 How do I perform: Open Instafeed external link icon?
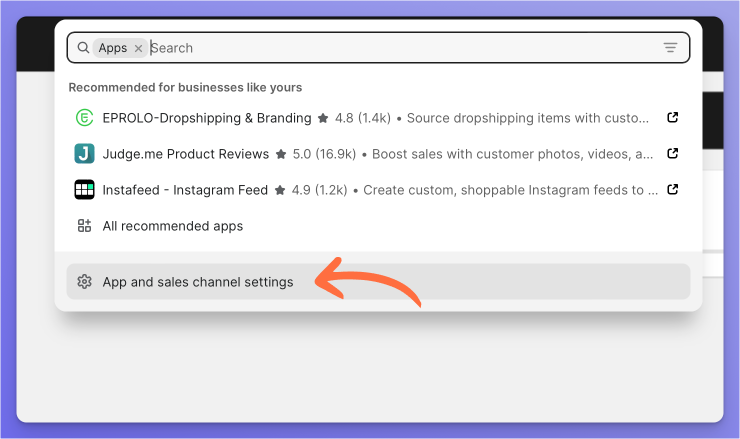(672, 190)
